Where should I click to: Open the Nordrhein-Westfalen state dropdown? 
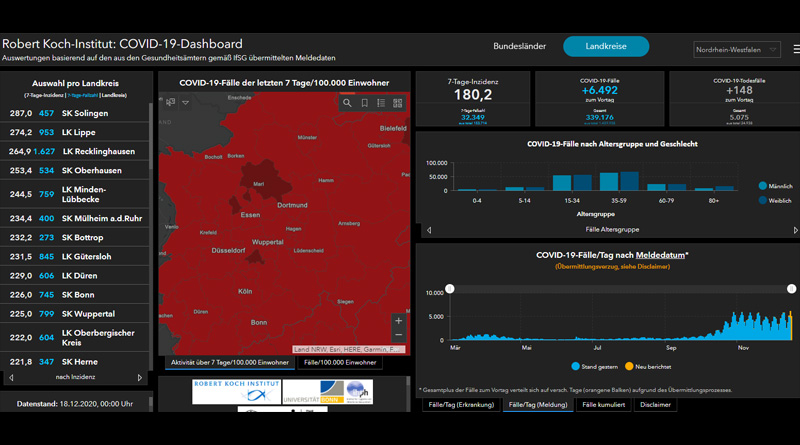[x=737, y=50]
